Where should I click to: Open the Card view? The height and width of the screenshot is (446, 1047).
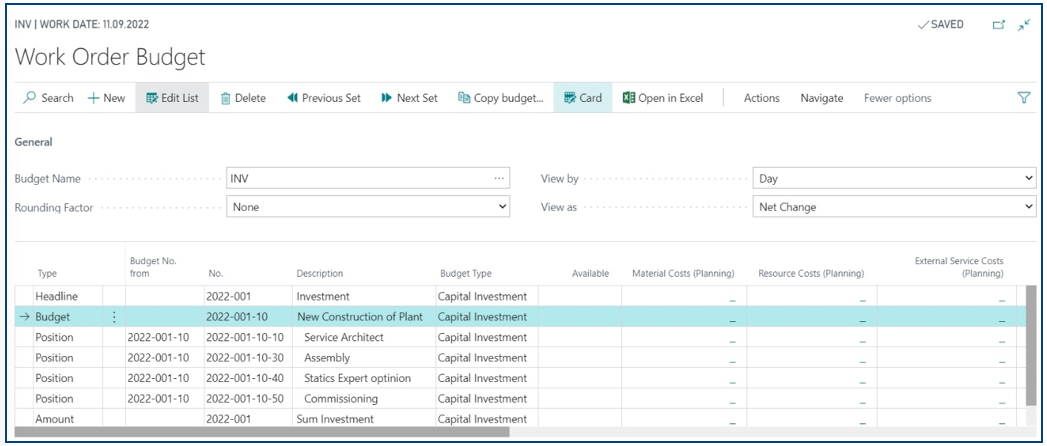click(583, 98)
